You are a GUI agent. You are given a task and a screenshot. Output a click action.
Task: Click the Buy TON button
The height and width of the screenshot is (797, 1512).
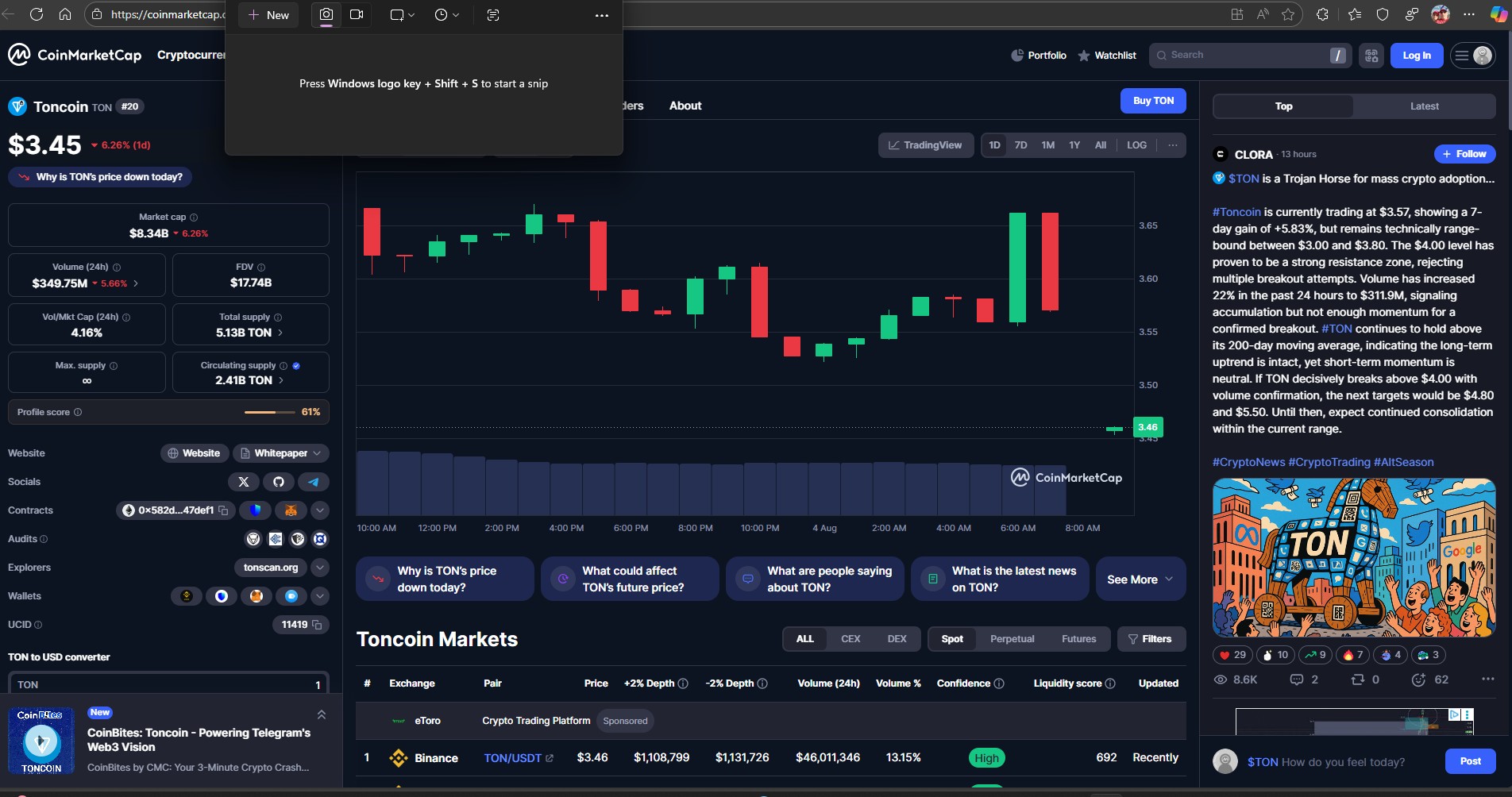pos(1153,101)
